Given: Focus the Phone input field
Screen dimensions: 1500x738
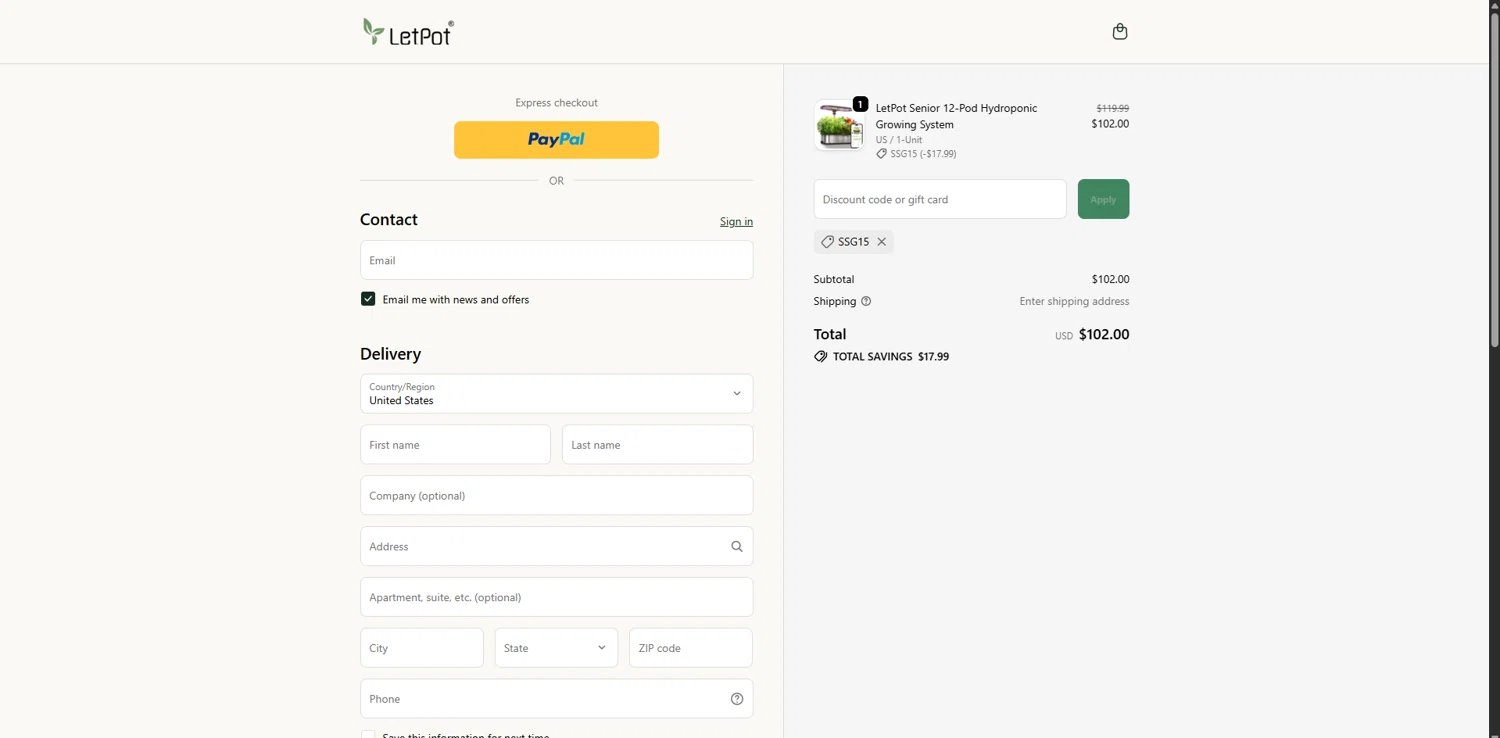Looking at the screenshot, I should click(x=556, y=699).
